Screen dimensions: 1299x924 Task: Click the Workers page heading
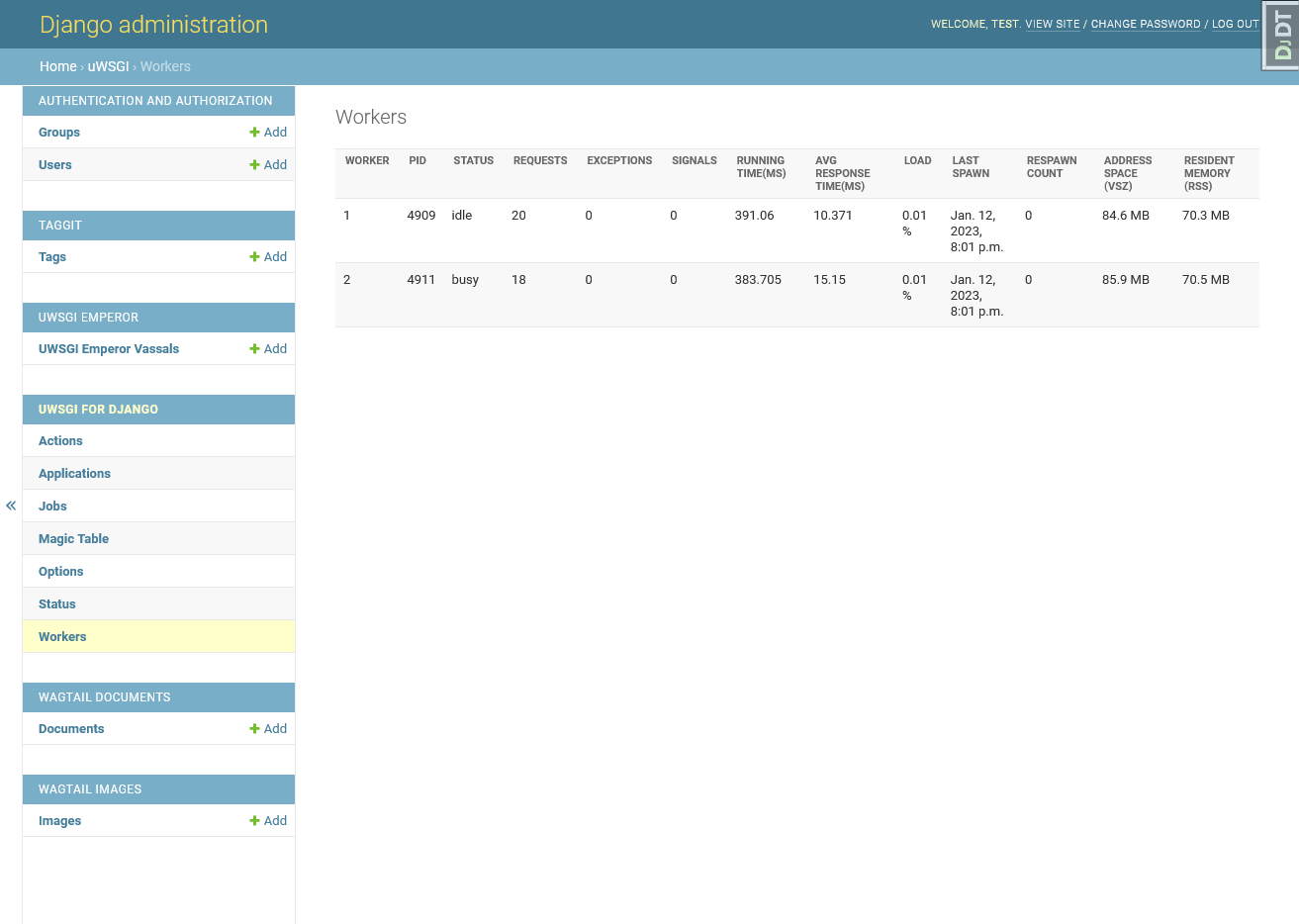pyautogui.click(x=371, y=117)
